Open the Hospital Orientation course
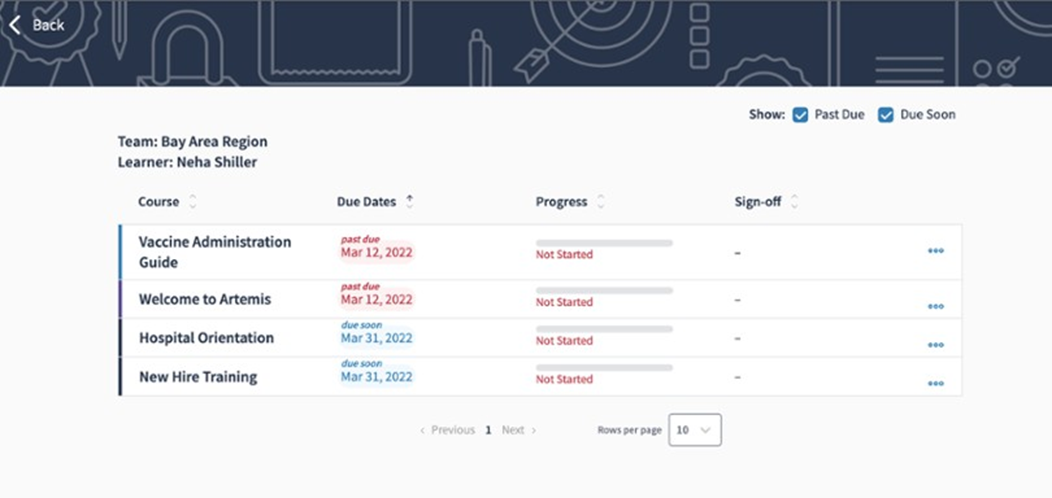1052x498 pixels. click(205, 338)
